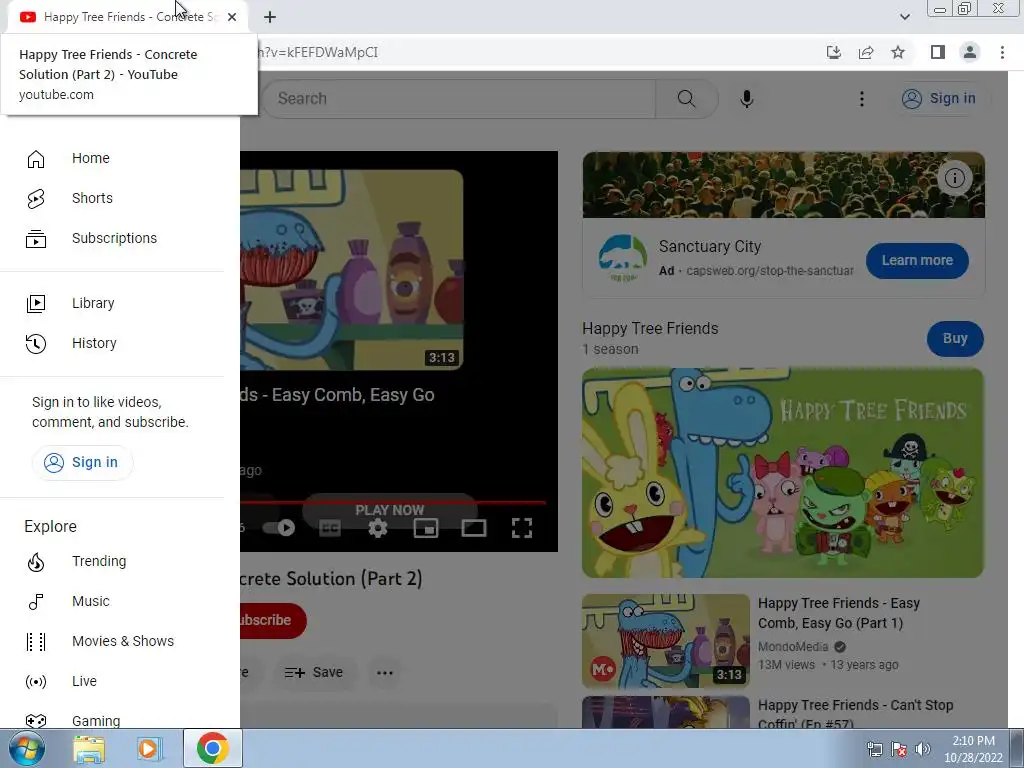Close the Happy Tree Friends tab
This screenshot has width=1024, height=768.
[x=232, y=17]
